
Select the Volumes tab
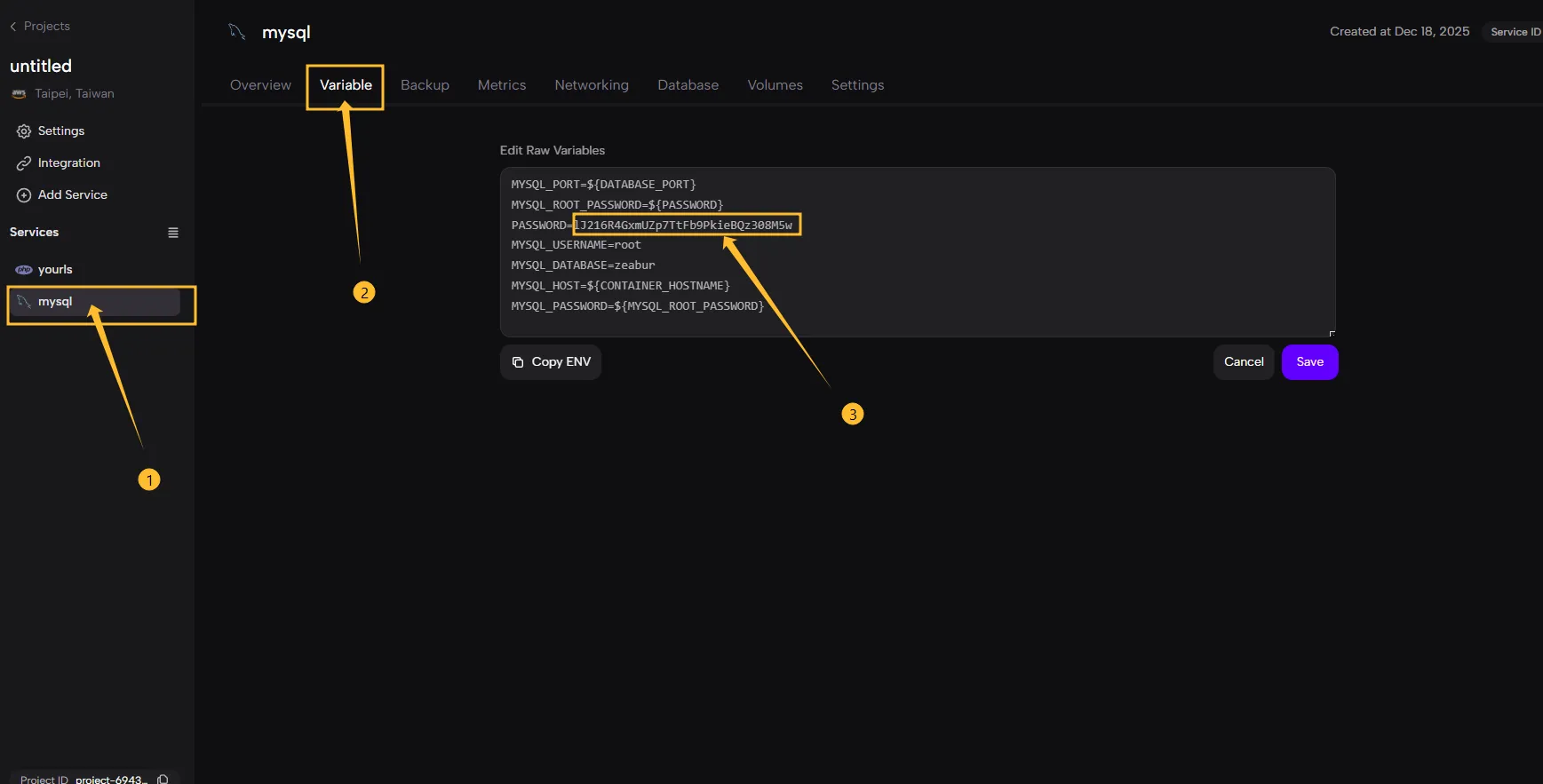(775, 85)
